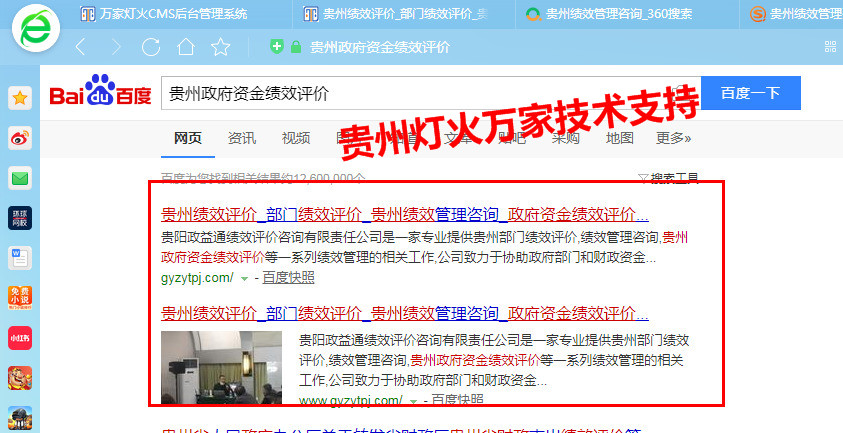Open the green mail icon in sidebar
843x433 pixels.
[x=20, y=178]
